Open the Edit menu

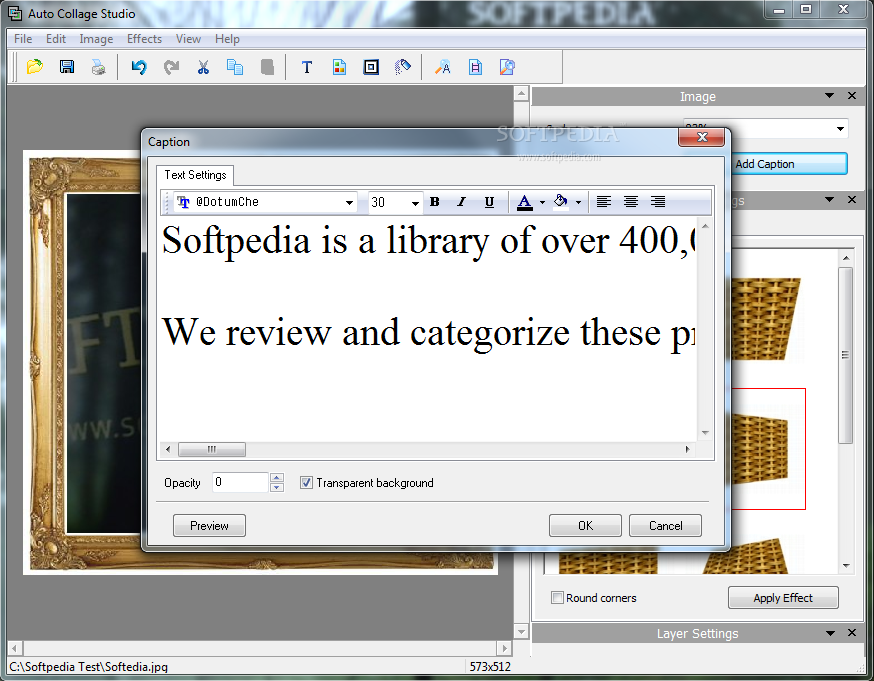[56, 39]
